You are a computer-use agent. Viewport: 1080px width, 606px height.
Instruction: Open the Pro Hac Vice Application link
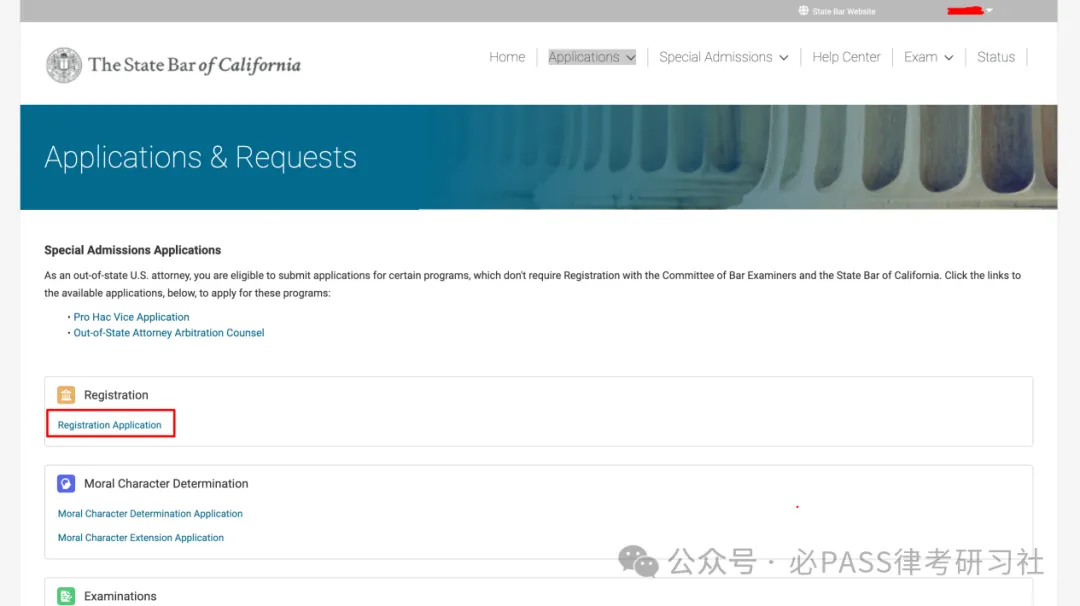click(x=132, y=317)
